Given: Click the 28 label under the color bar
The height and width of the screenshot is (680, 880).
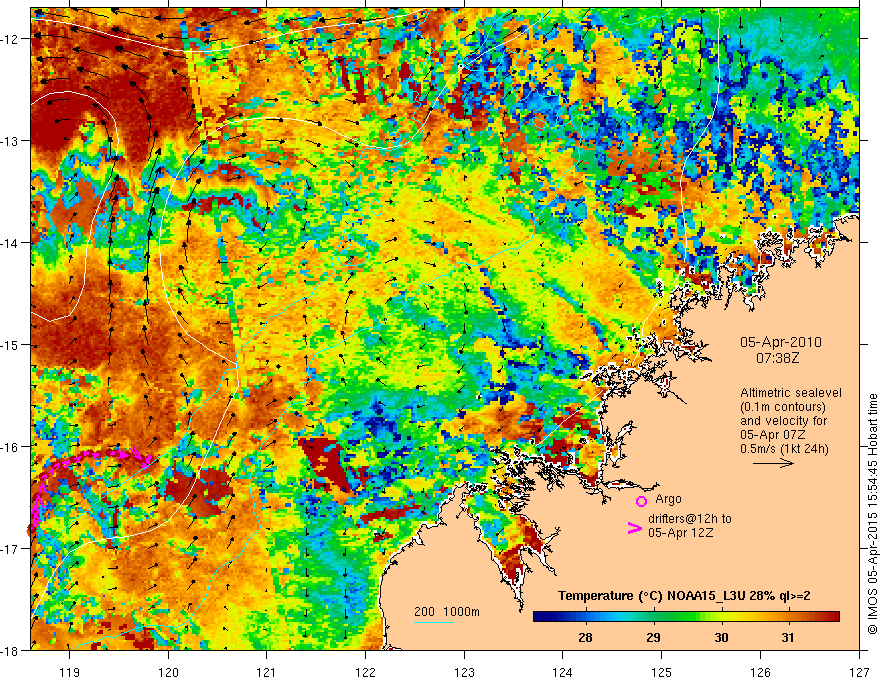Looking at the screenshot, I should (x=585, y=637).
